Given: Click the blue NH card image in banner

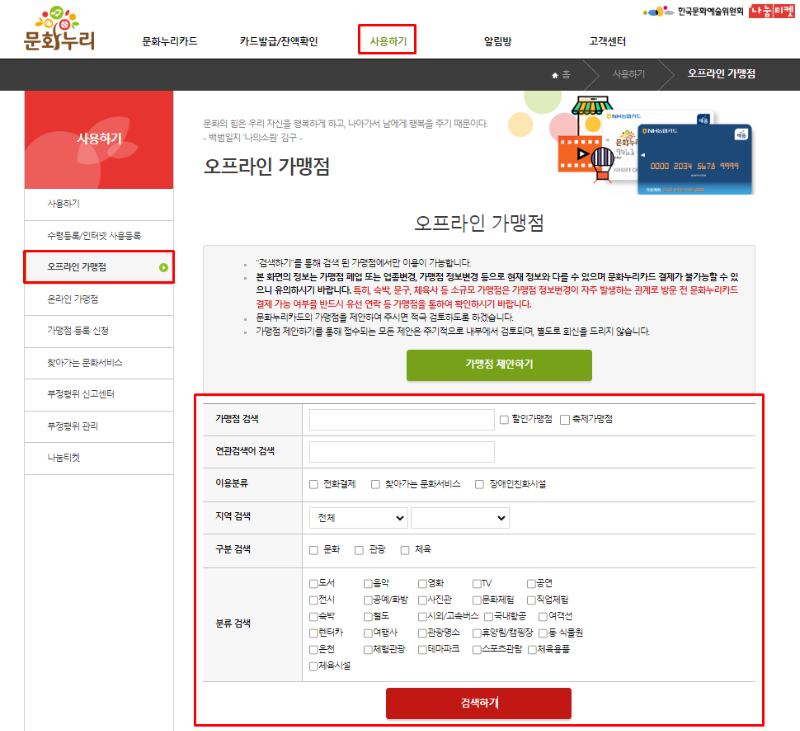Looking at the screenshot, I should 695,160.
